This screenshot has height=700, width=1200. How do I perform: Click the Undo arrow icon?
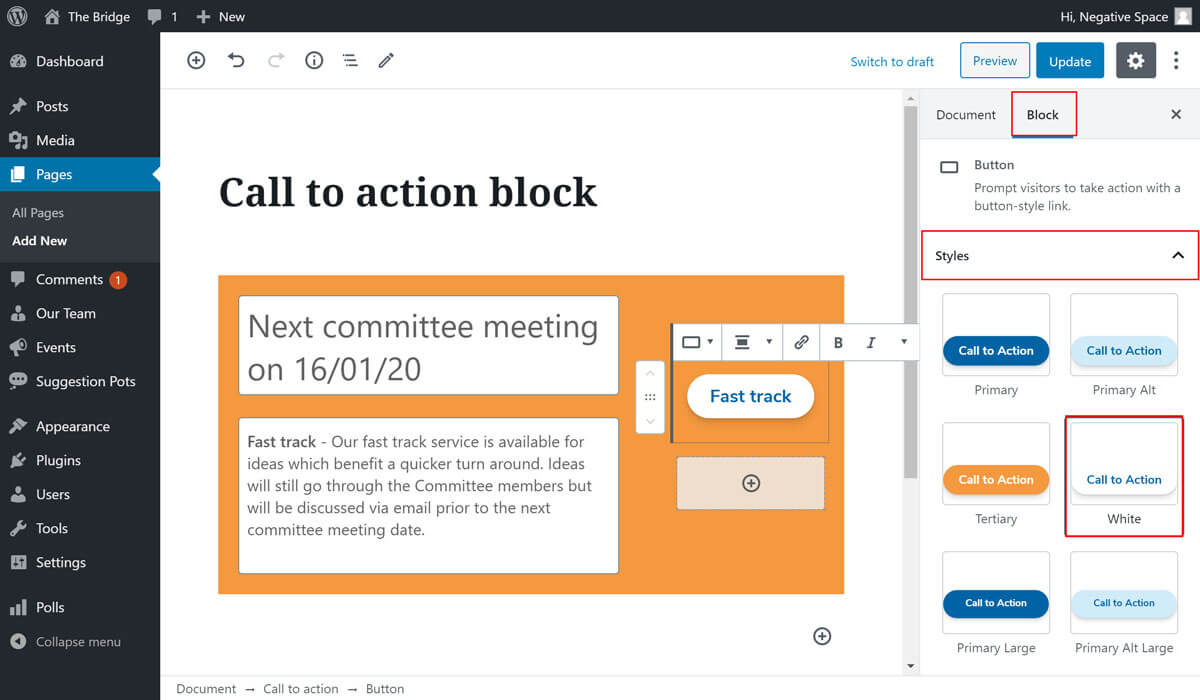coord(236,61)
